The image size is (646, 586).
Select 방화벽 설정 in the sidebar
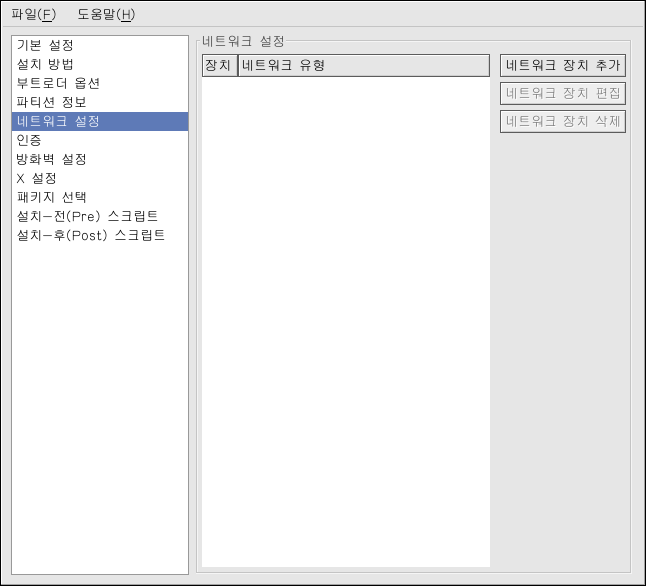tap(51, 159)
